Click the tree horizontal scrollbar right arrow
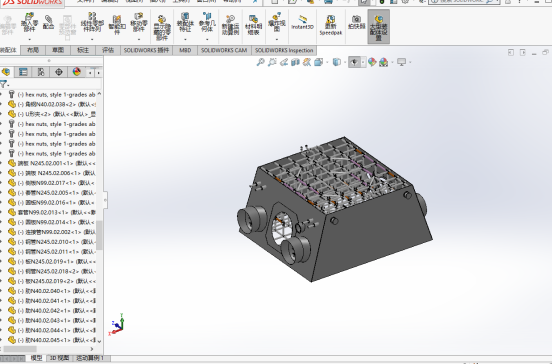 (x=92, y=349)
